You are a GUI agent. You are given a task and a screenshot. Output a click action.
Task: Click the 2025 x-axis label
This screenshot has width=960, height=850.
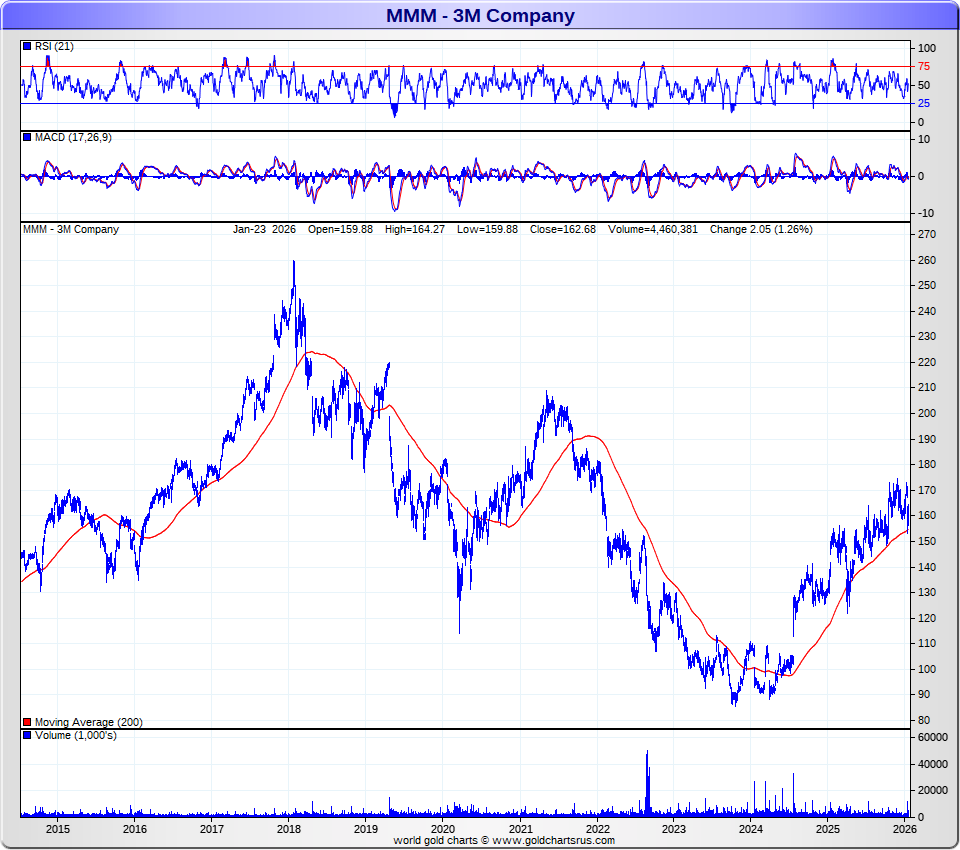point(828,829)
